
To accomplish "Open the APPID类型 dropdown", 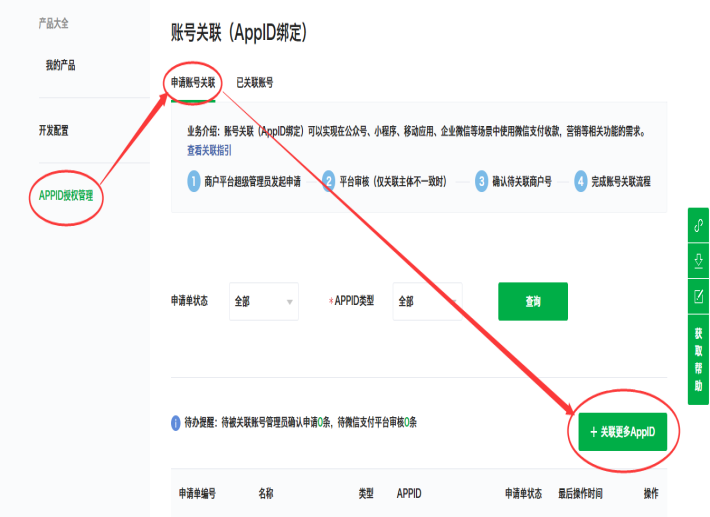I will coord(427,301).
